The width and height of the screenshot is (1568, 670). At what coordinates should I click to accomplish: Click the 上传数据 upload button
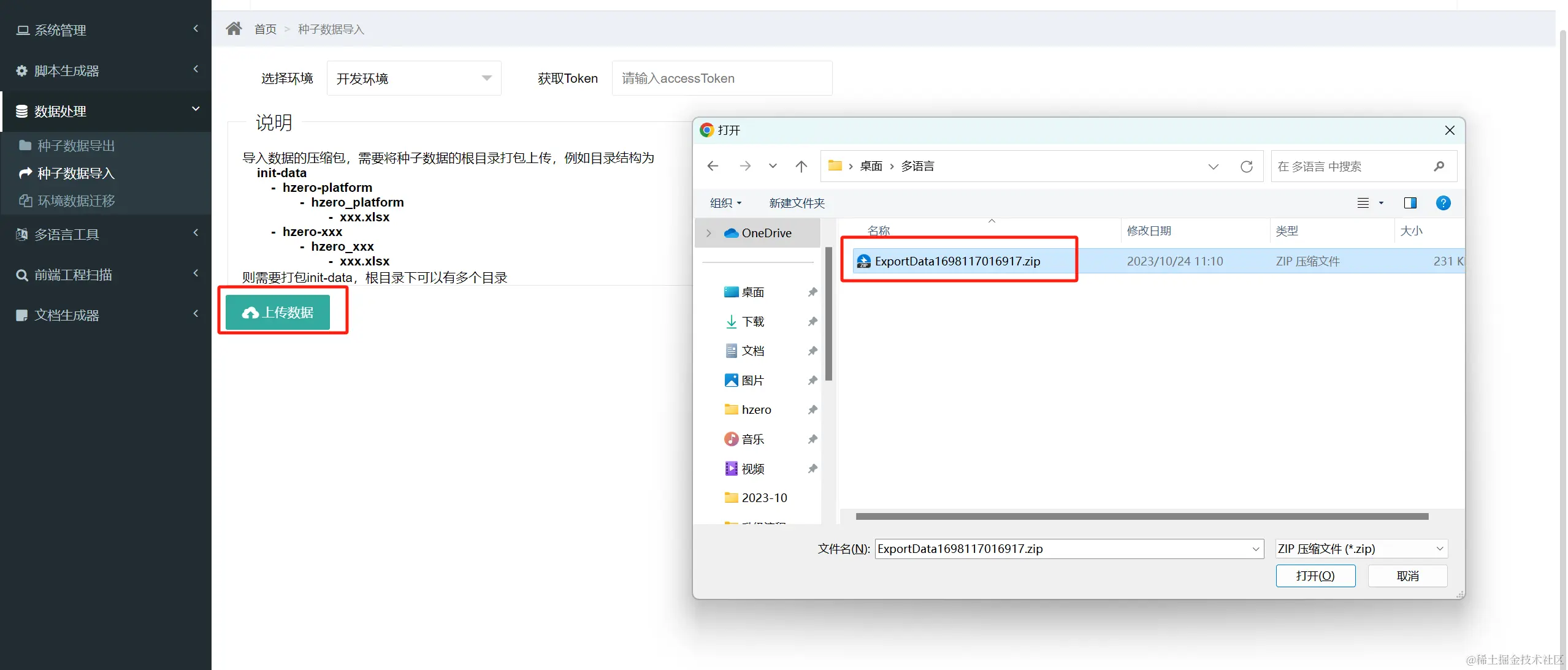point(278,313)
